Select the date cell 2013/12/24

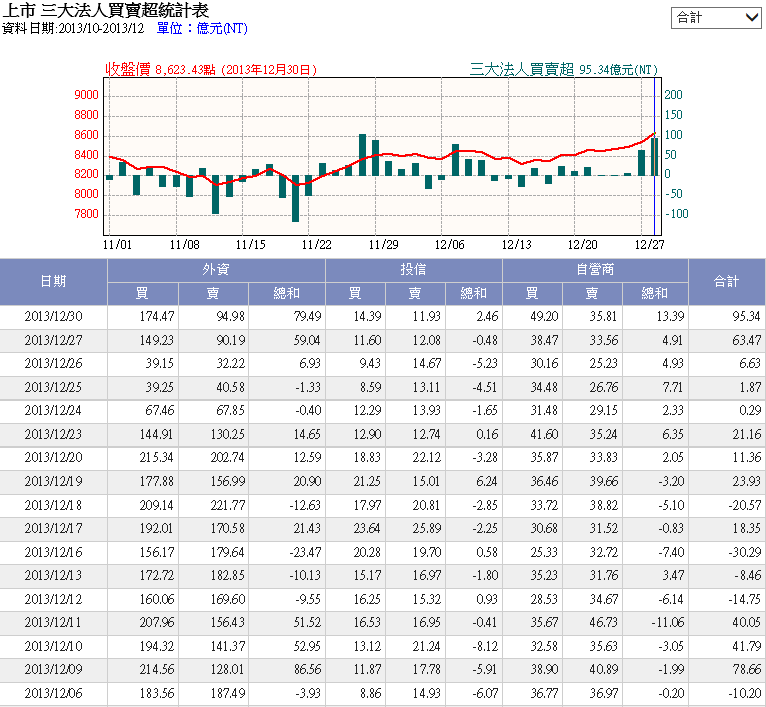(x=53, y=410)
